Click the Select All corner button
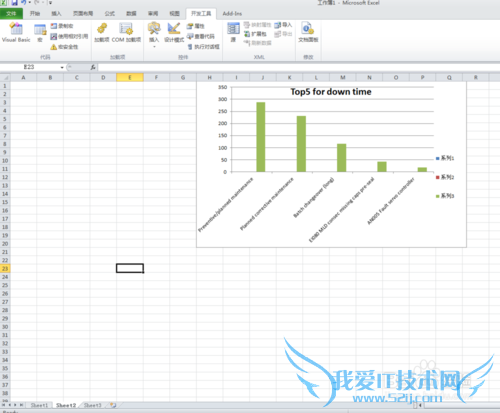Screen dimensions: 500x413 (x=5, y=78)
